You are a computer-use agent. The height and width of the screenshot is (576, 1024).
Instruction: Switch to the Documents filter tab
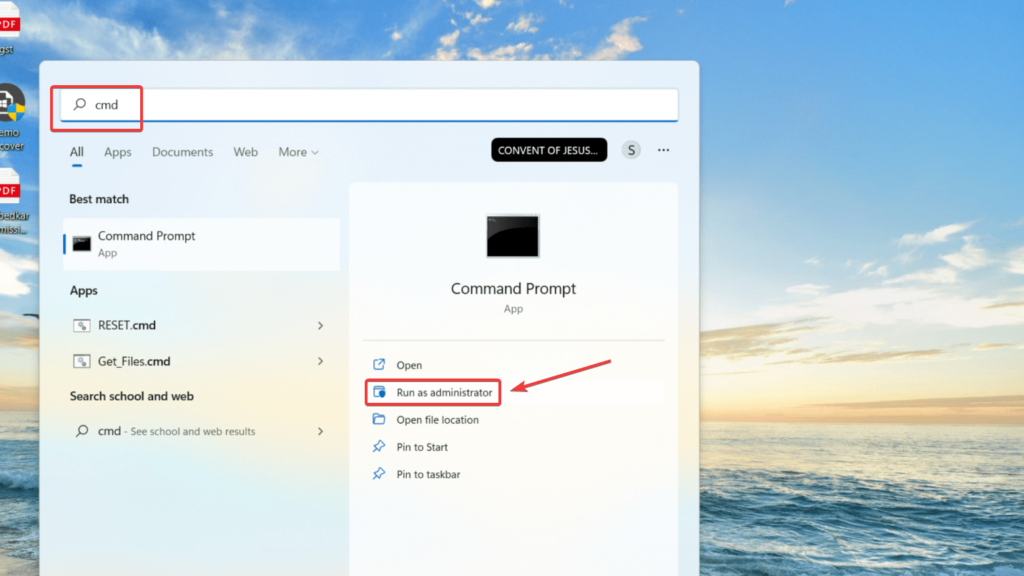tap(182, 152)
